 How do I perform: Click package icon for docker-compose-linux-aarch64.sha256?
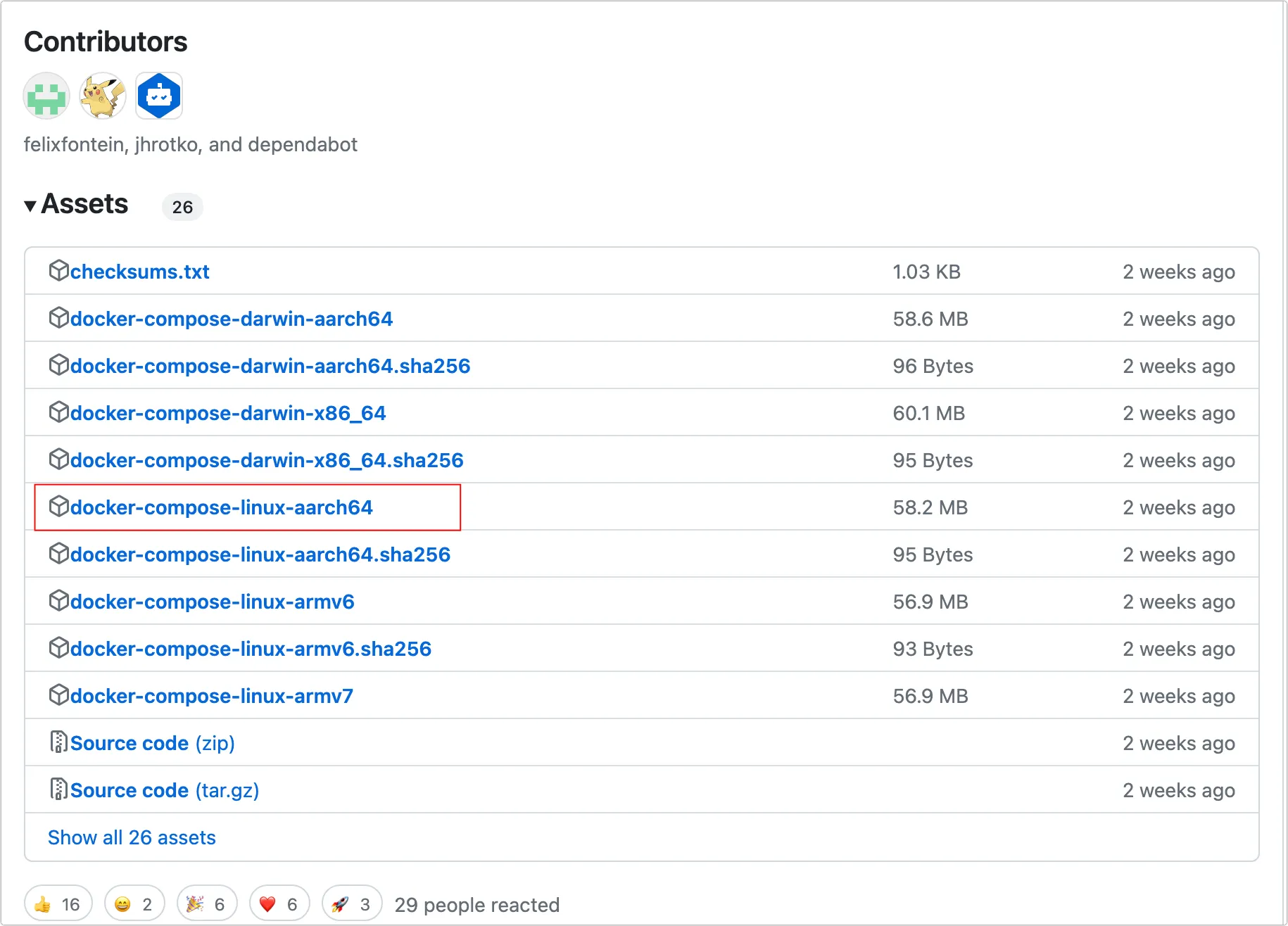[58, 553]
